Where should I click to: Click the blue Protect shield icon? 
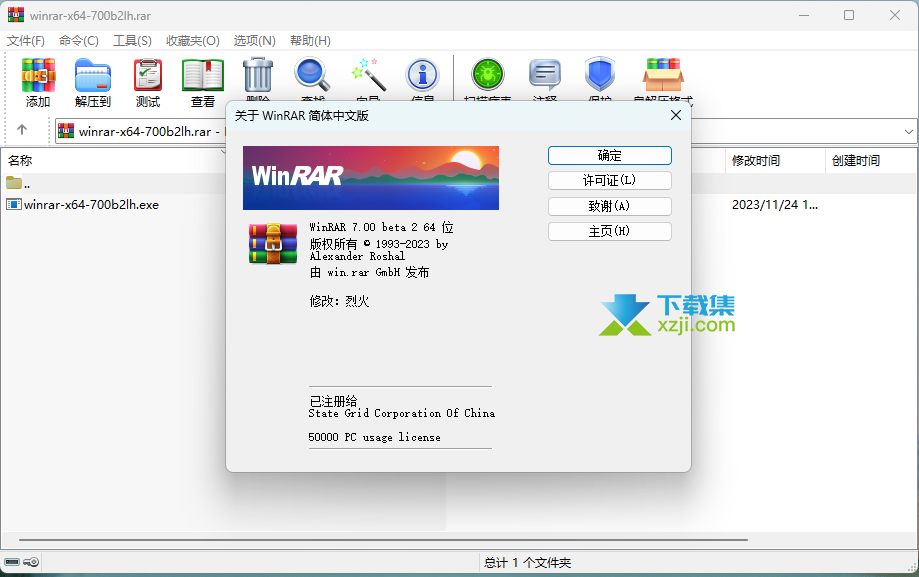[x=600, y=75]
